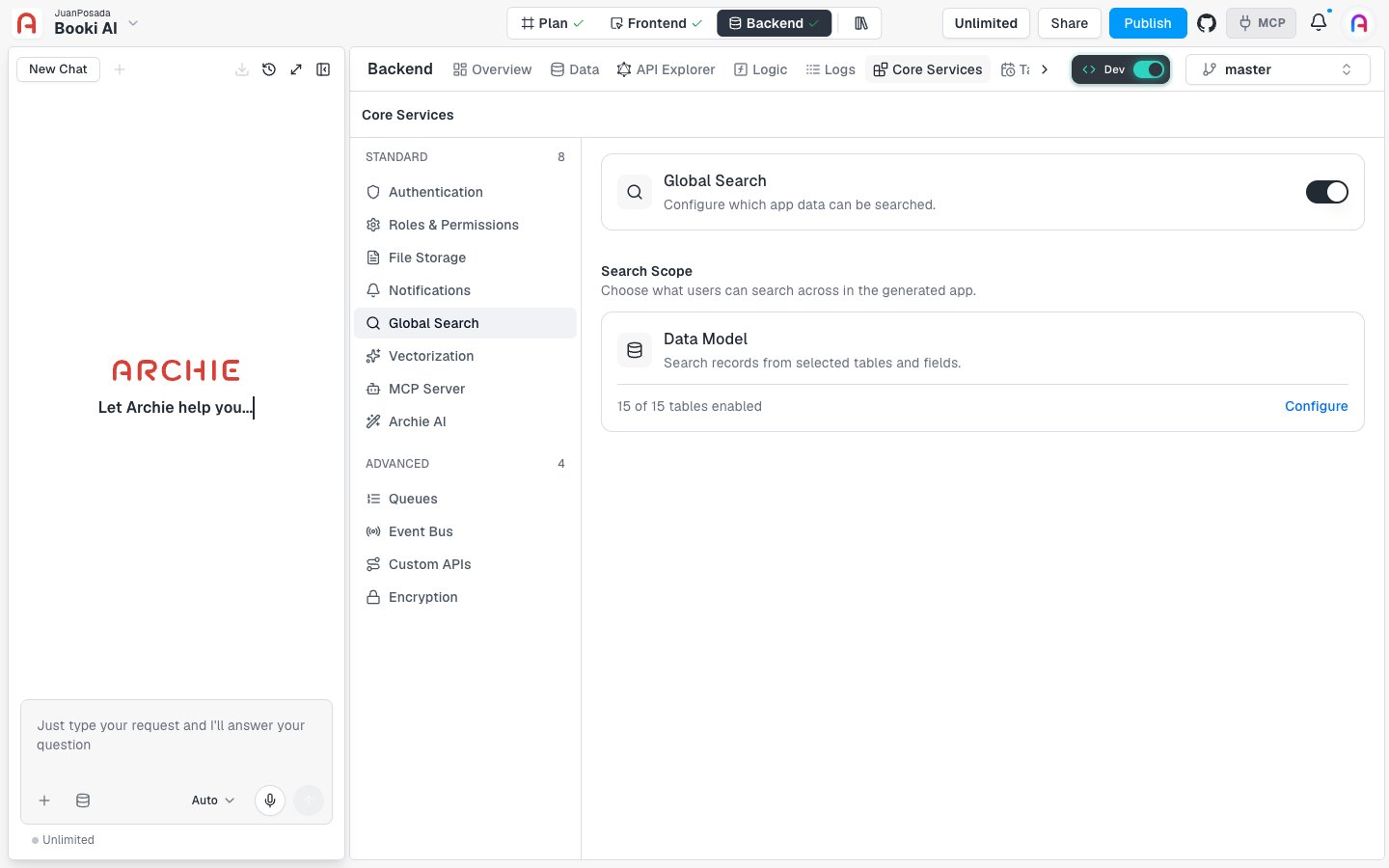Open the master branch dropdown
The width and height of the screenshot is (1389, 868).
pos(1277,69)
